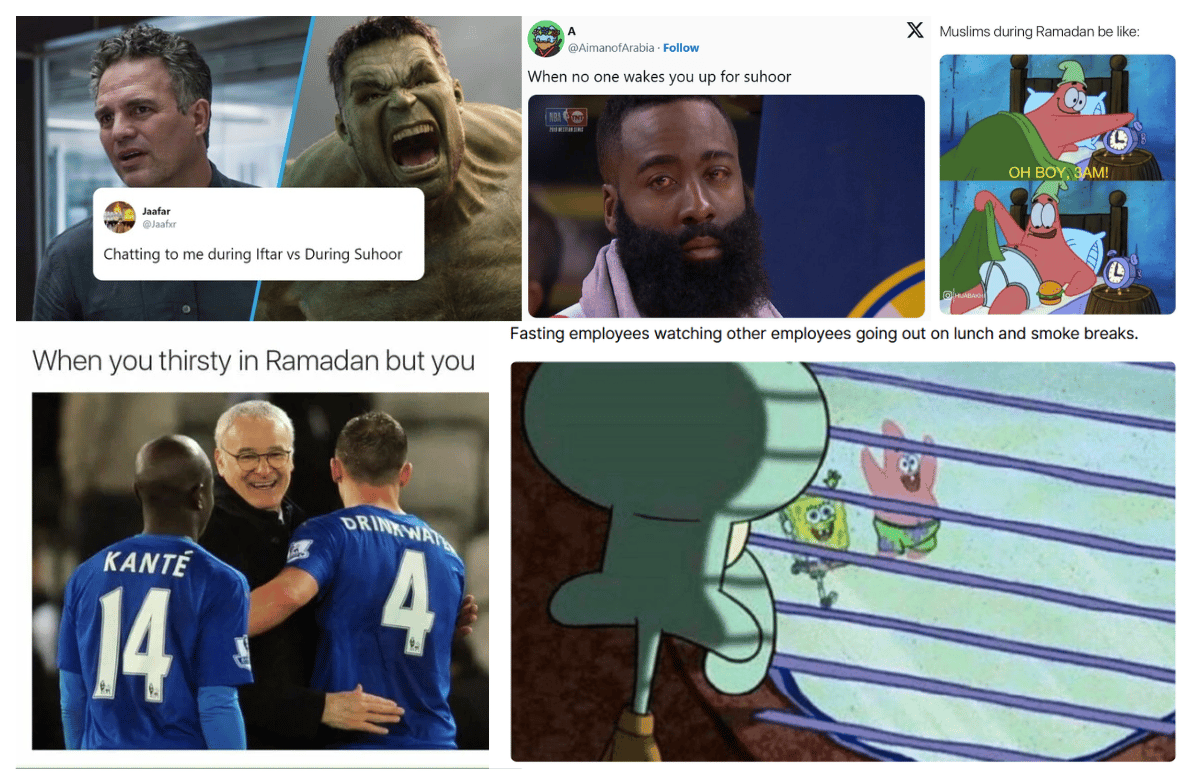Open the @AimanofArabia profile handle
The height and width of the screenshot is (778, 1192).
tap(611, 48)
